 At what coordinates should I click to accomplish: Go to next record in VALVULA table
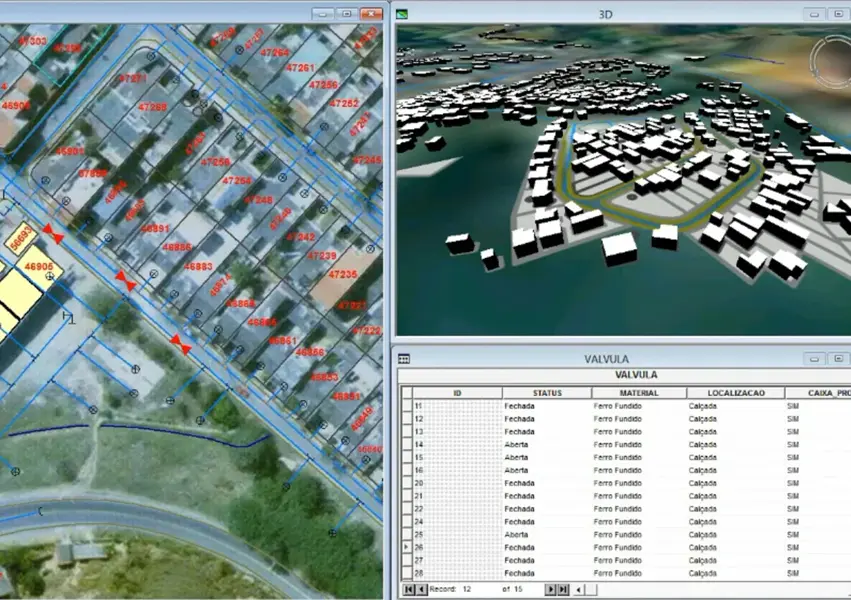tap(551, 589)
